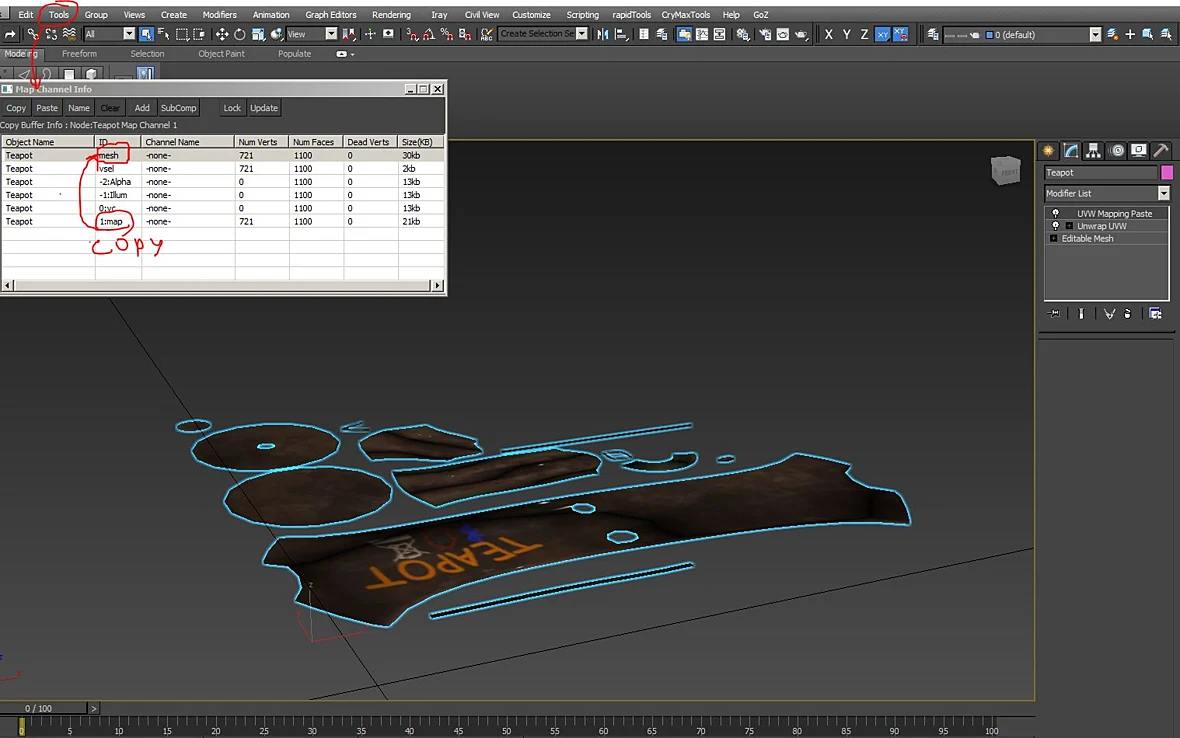Click the Add button

[141, 108]
